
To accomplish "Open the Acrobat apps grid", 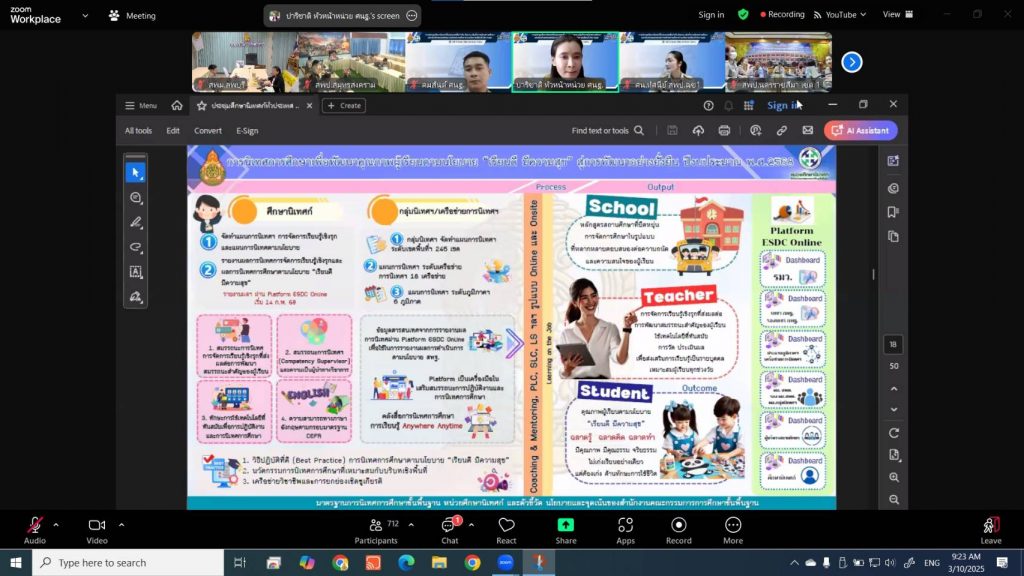I will pyautogui.click(x=748, y=105).
